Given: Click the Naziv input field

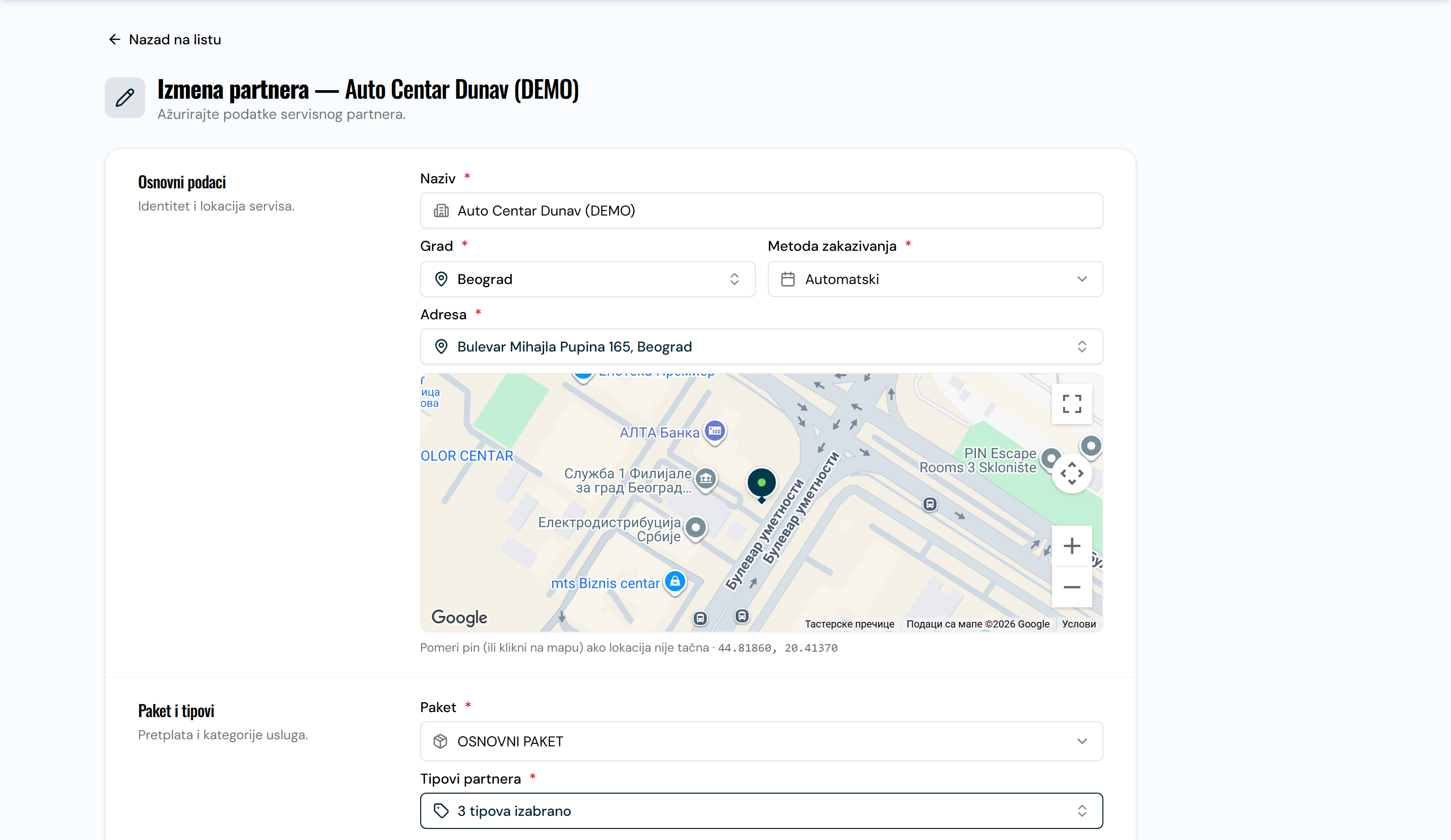Looking at the screenshot, I should 761,211.
